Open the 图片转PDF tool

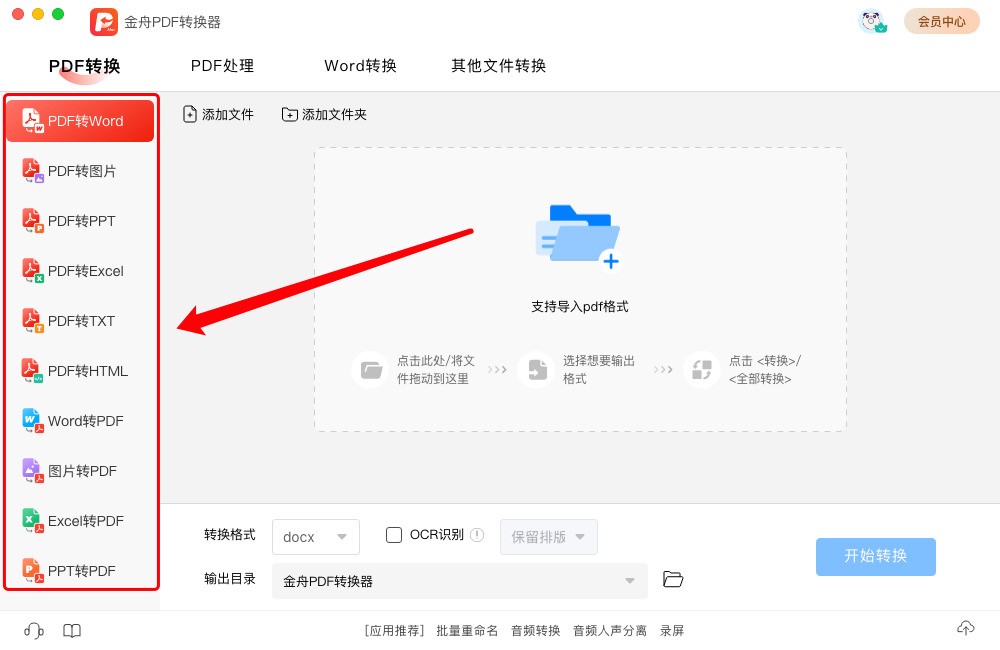(x=80, y=470)
